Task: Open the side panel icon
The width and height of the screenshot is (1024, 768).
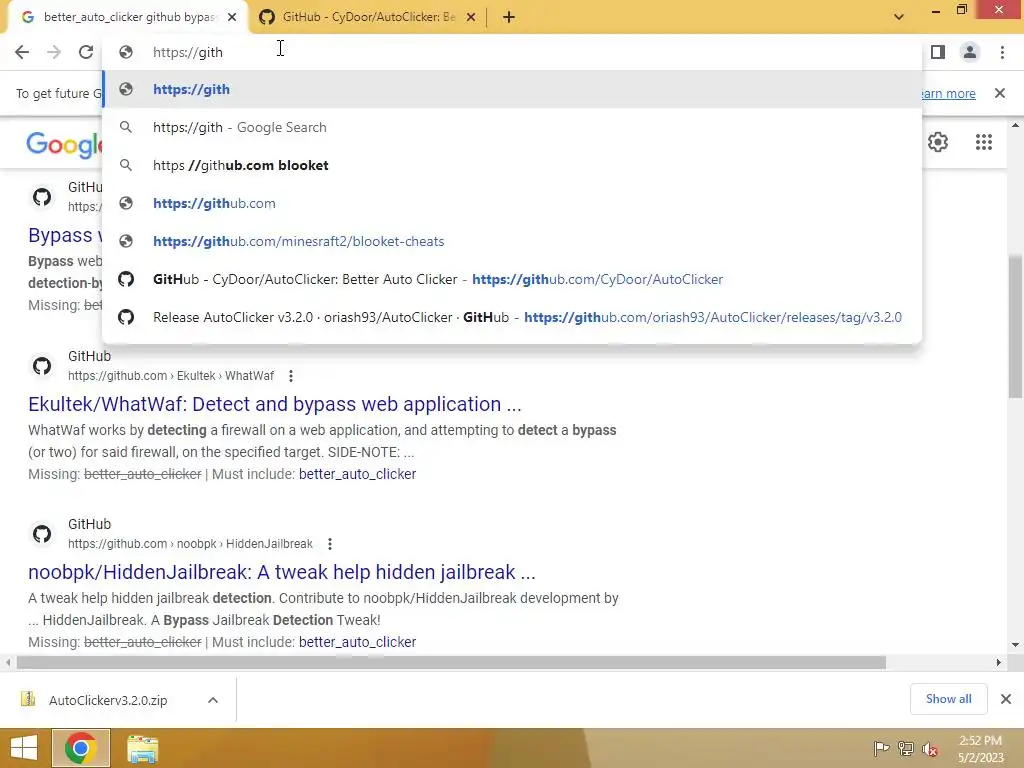Action: 938,52
